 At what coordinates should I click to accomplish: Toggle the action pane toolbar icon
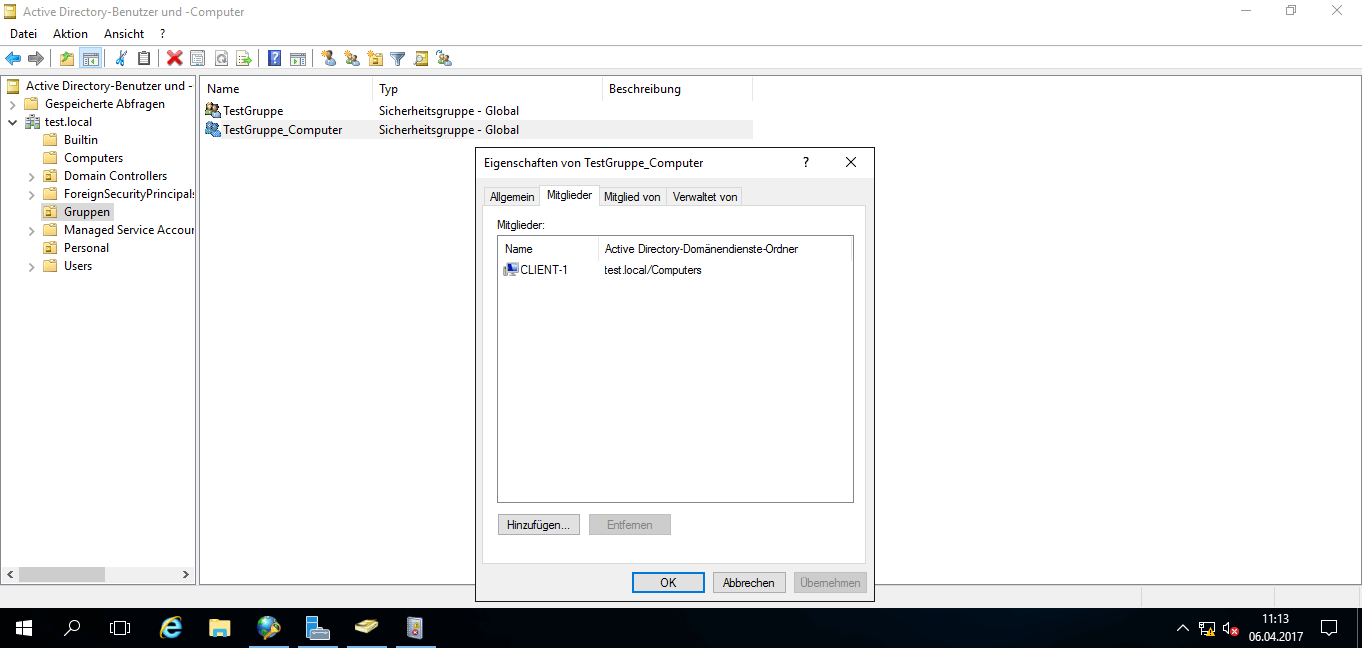(x=298, y=58)
